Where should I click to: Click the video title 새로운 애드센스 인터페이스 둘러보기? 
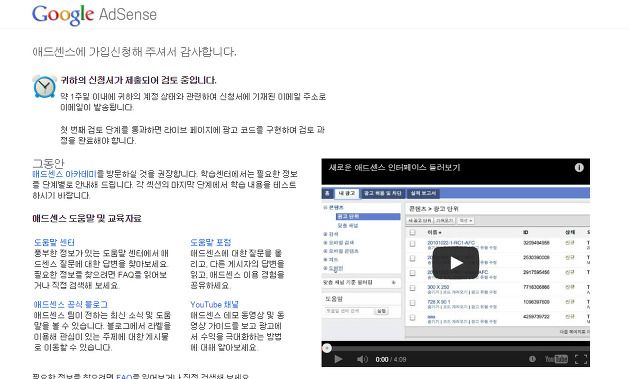pos(394,167)
